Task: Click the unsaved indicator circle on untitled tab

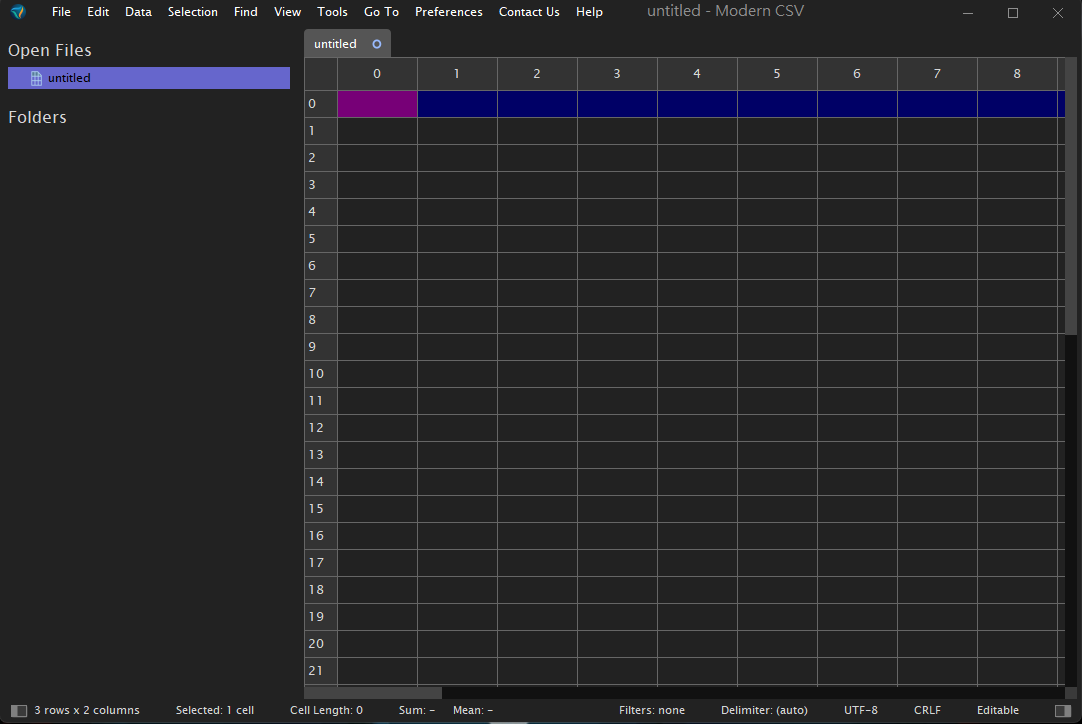Action: (x=377, y=44)
